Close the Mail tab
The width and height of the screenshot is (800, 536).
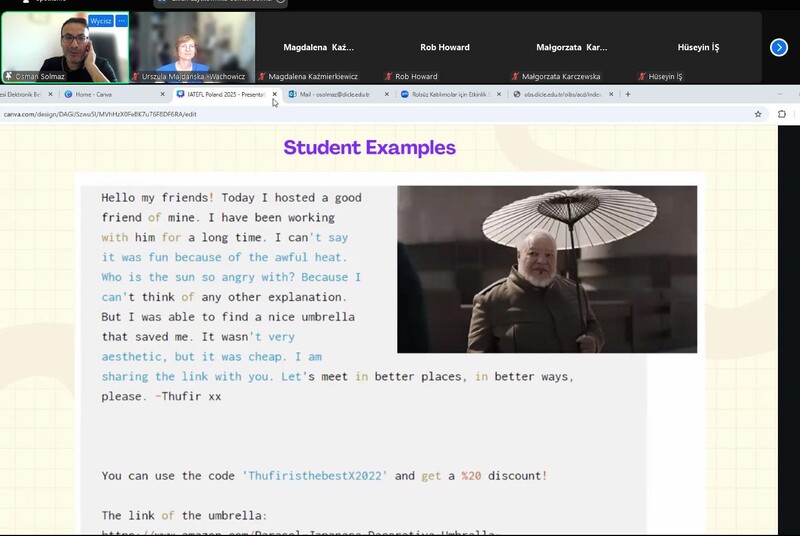click(387, 94)
